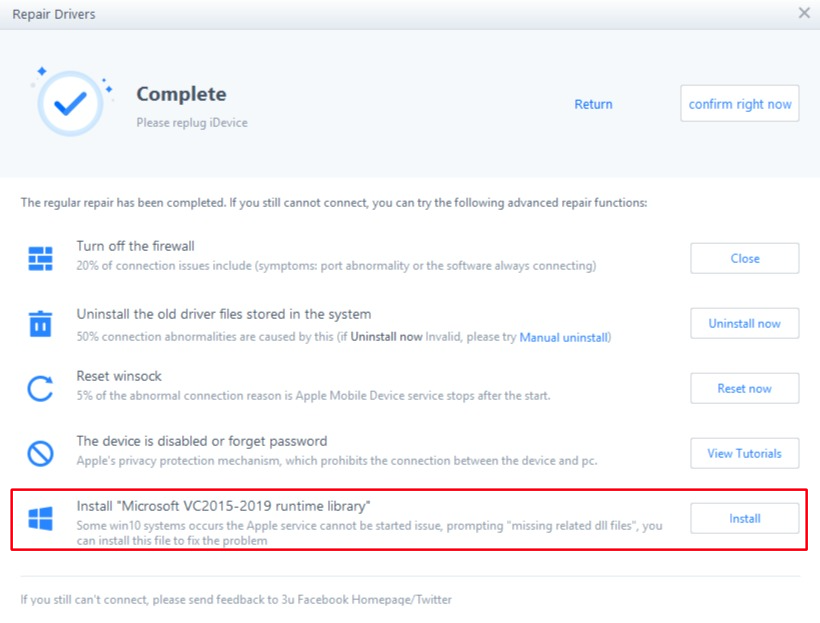Viewport: 820px width, 623px height.
Task: Open the Manual uninstall link
Action: tap(564, 337)
